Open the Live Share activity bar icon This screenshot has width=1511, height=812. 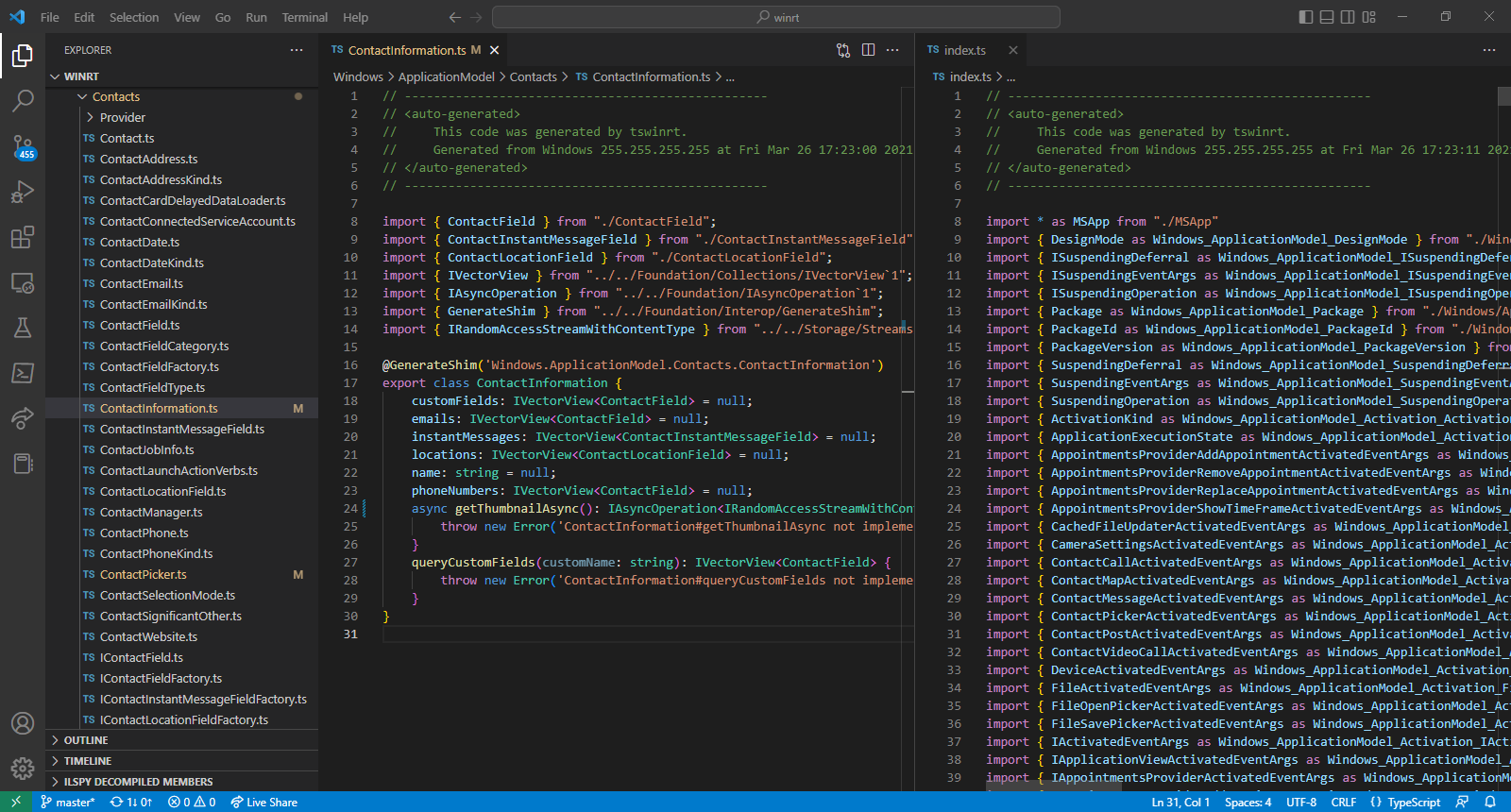[23, 418]
